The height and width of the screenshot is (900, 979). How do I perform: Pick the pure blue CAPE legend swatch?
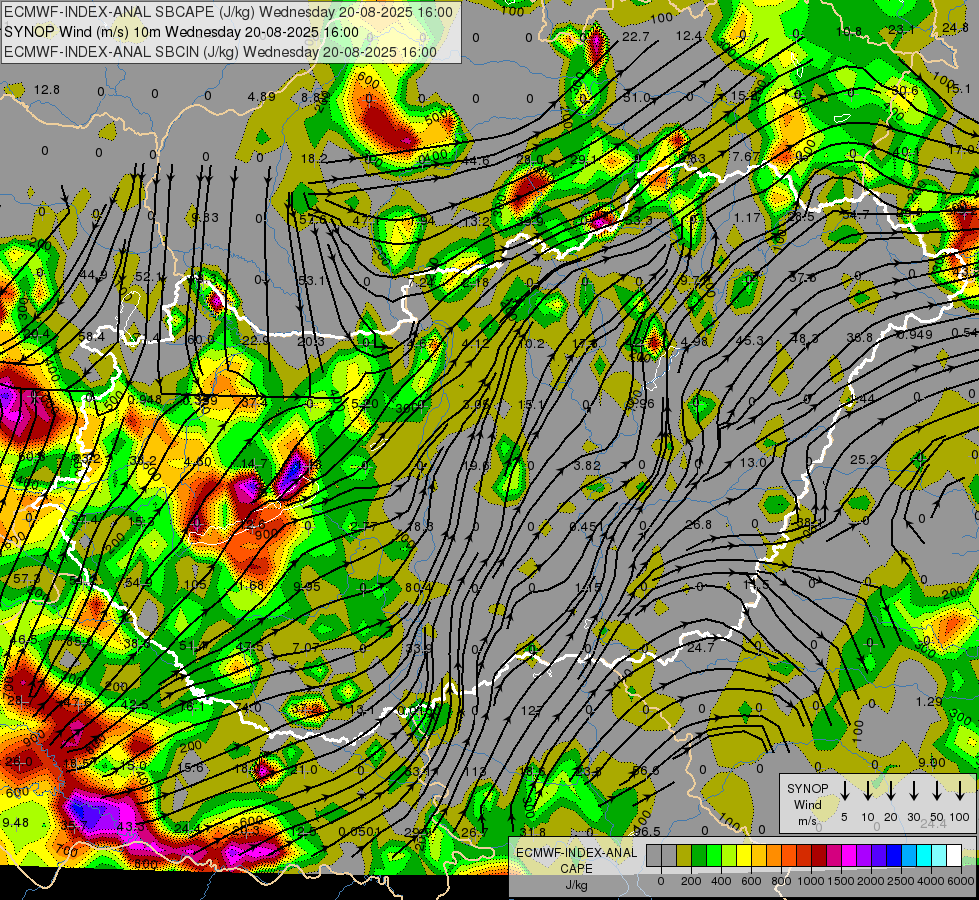(x=894, y=855)
